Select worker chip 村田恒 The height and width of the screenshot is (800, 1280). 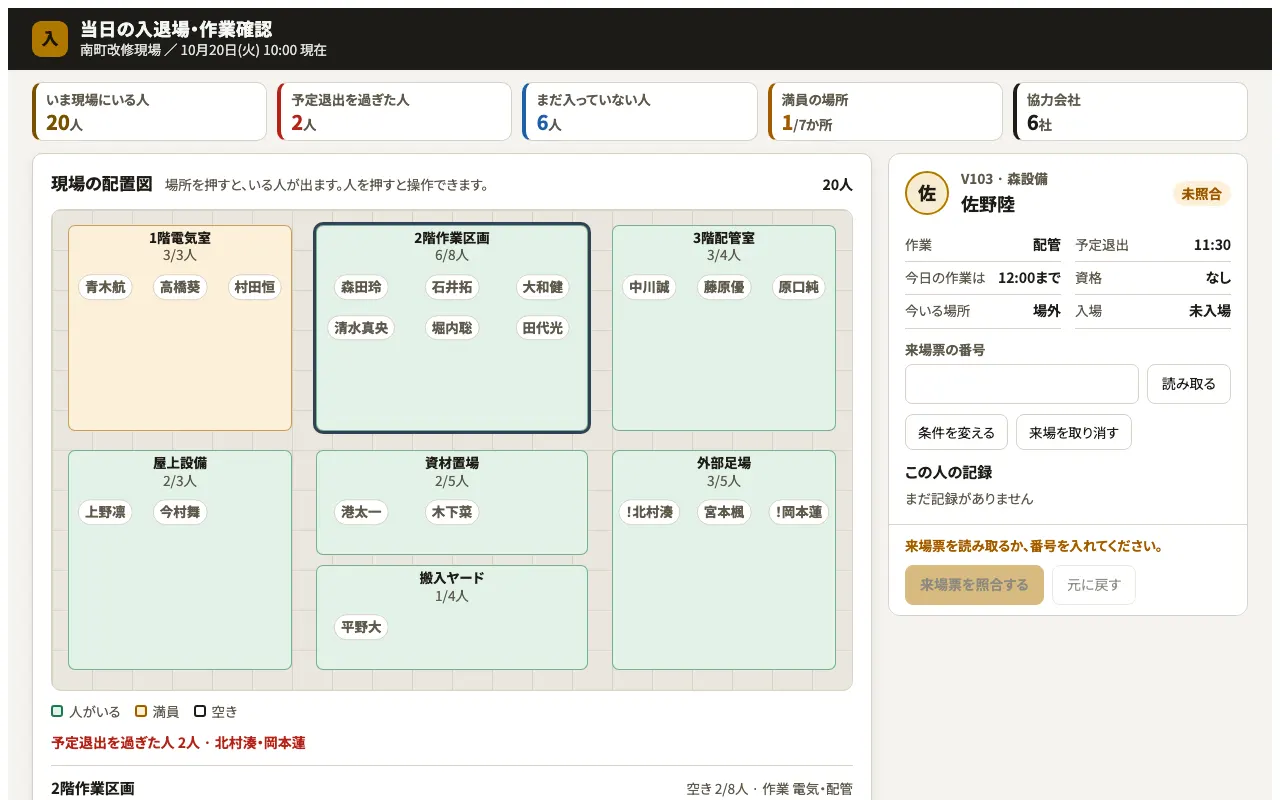pos(255,287)
